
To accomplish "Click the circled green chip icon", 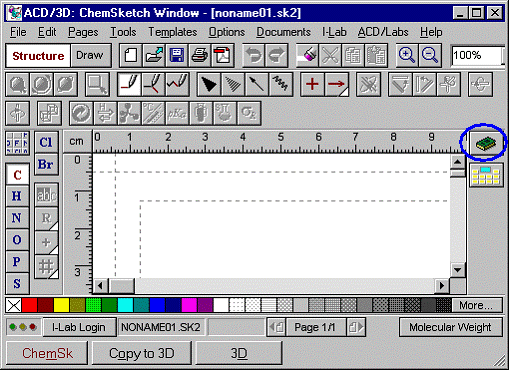I will pyautogui.click(x=485, y=144).
